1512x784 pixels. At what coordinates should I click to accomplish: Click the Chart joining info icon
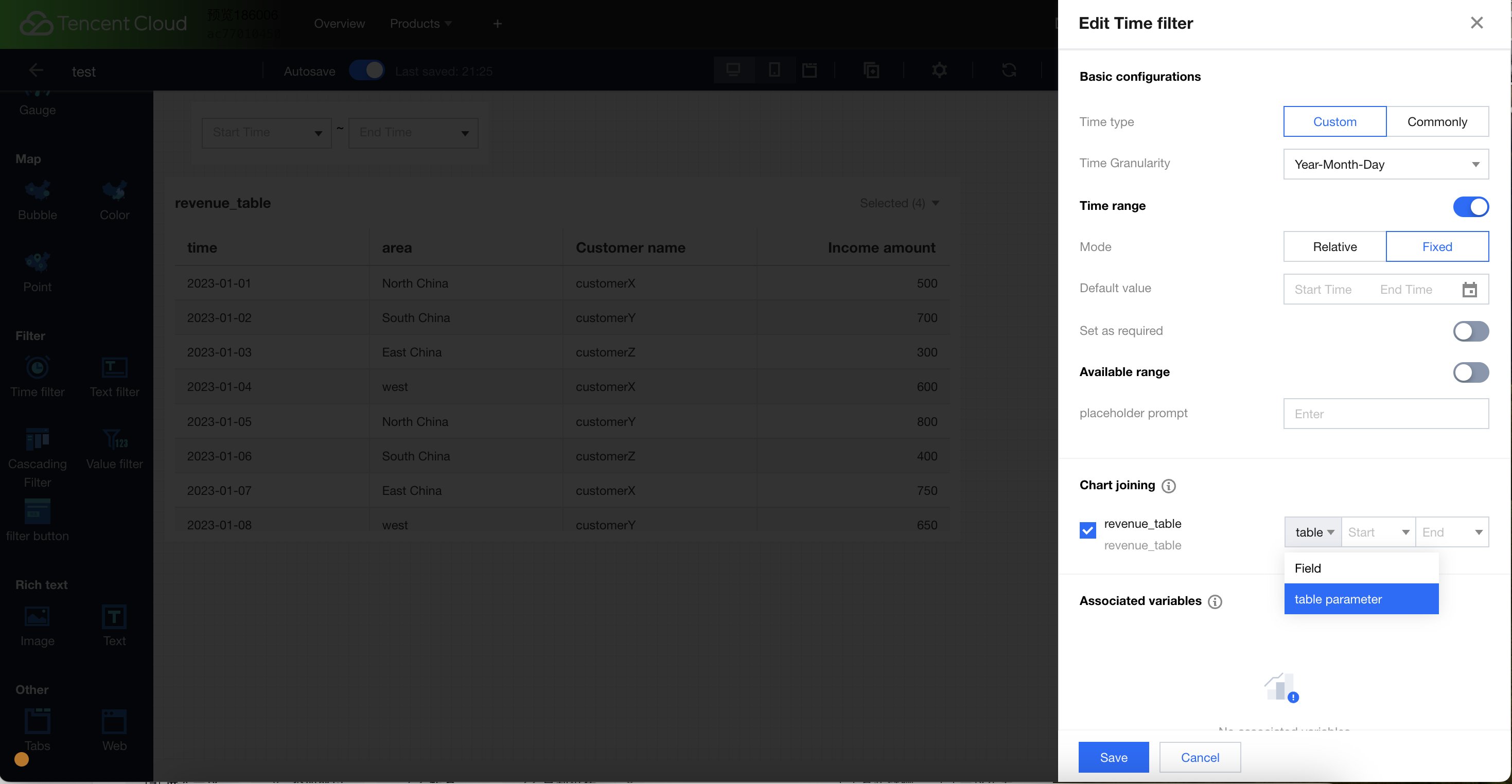click(x=1169, y=486)
